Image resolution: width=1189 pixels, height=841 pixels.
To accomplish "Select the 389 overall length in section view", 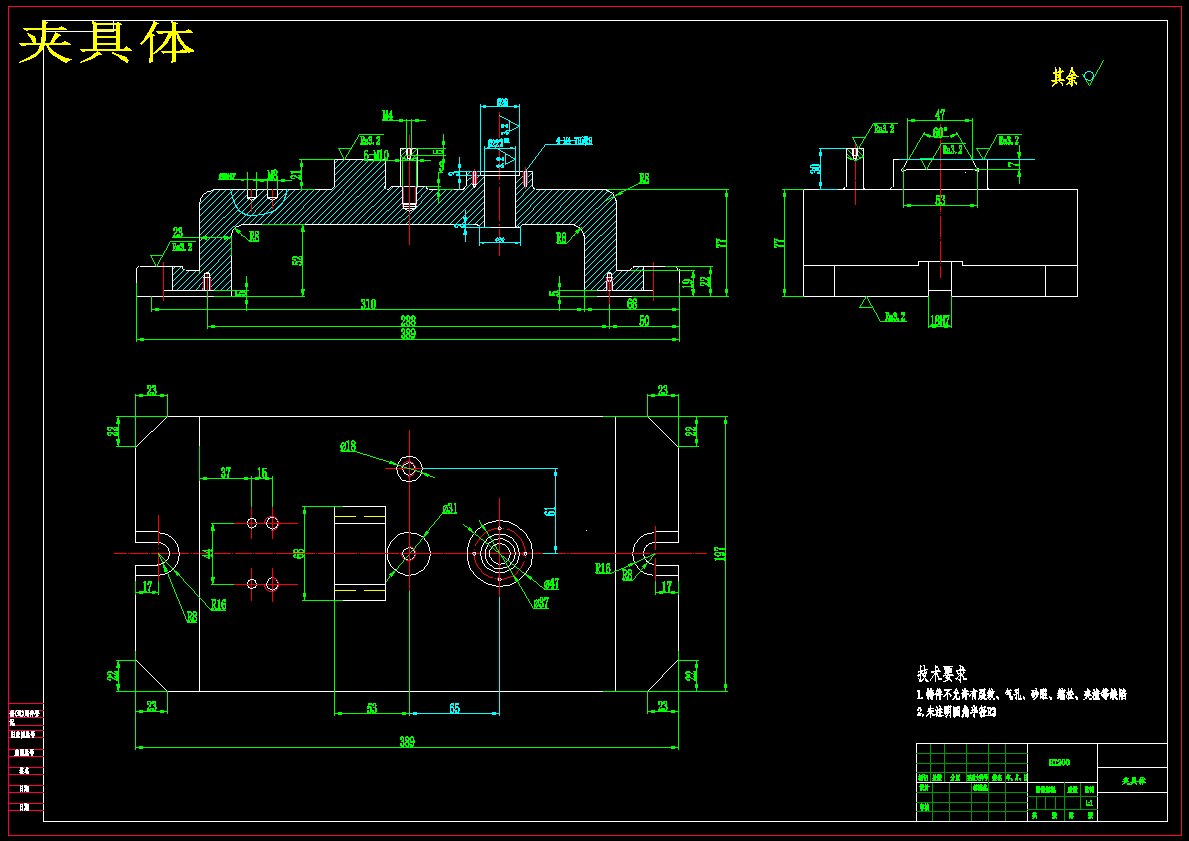I will point(408,334).
